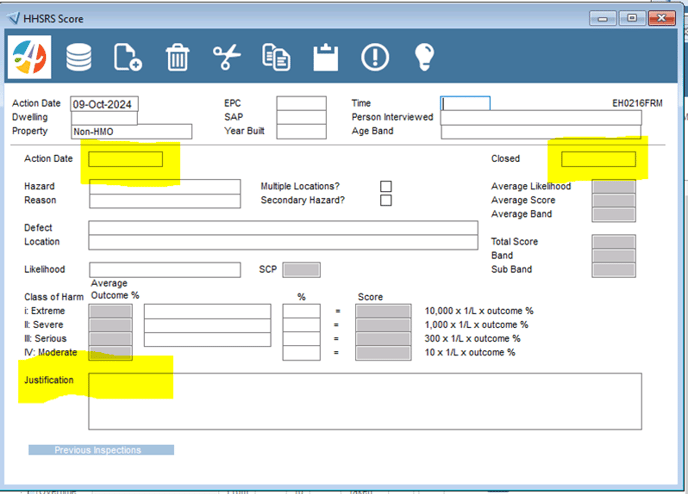
Task: Click the Serious Average Outcome grey field
Action: 111,340
